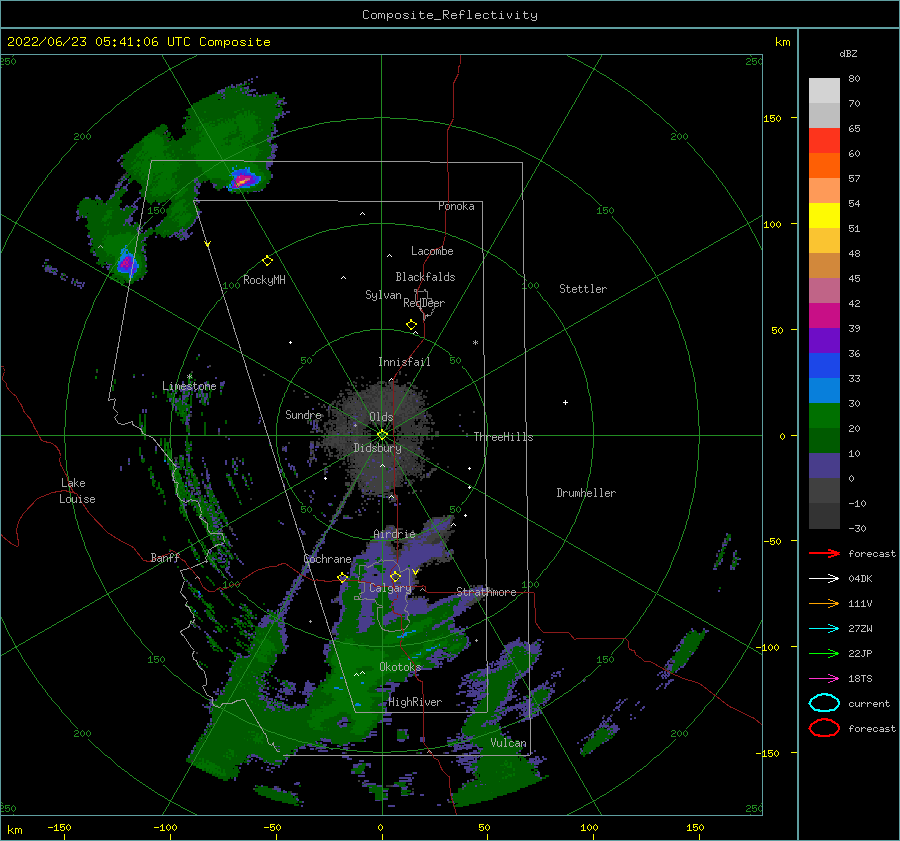Click the HighRiver town label
Screen dimensions: 900x841
tap(415, 702)
